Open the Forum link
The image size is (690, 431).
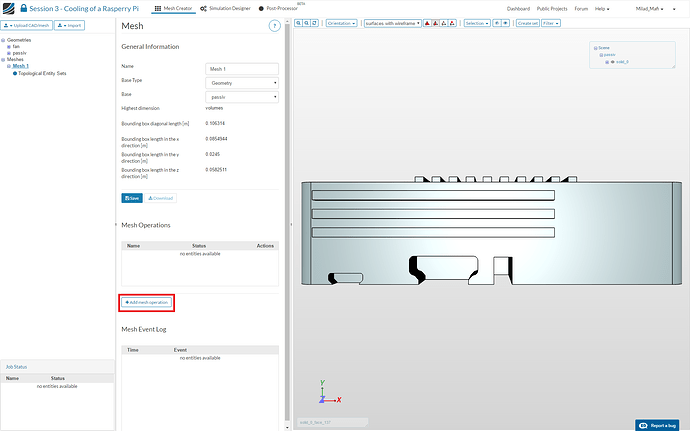click(x=581, y=9)
